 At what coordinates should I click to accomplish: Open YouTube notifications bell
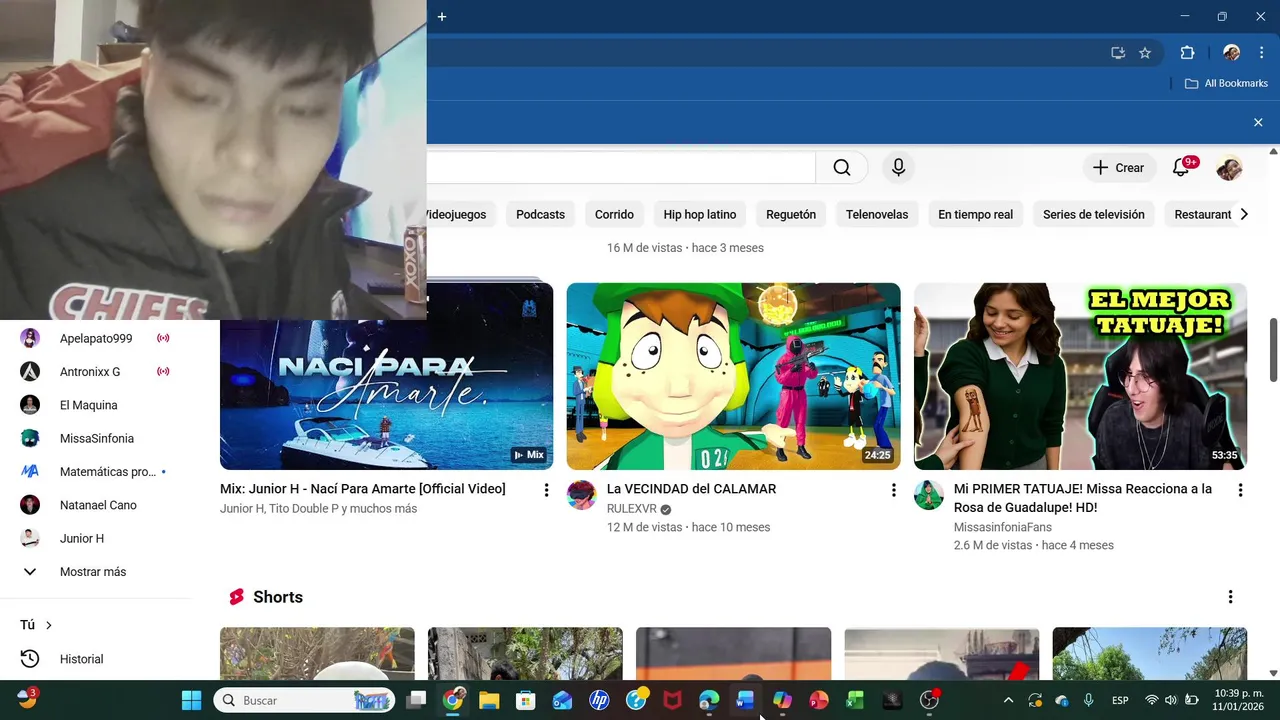pos(1181,168)
